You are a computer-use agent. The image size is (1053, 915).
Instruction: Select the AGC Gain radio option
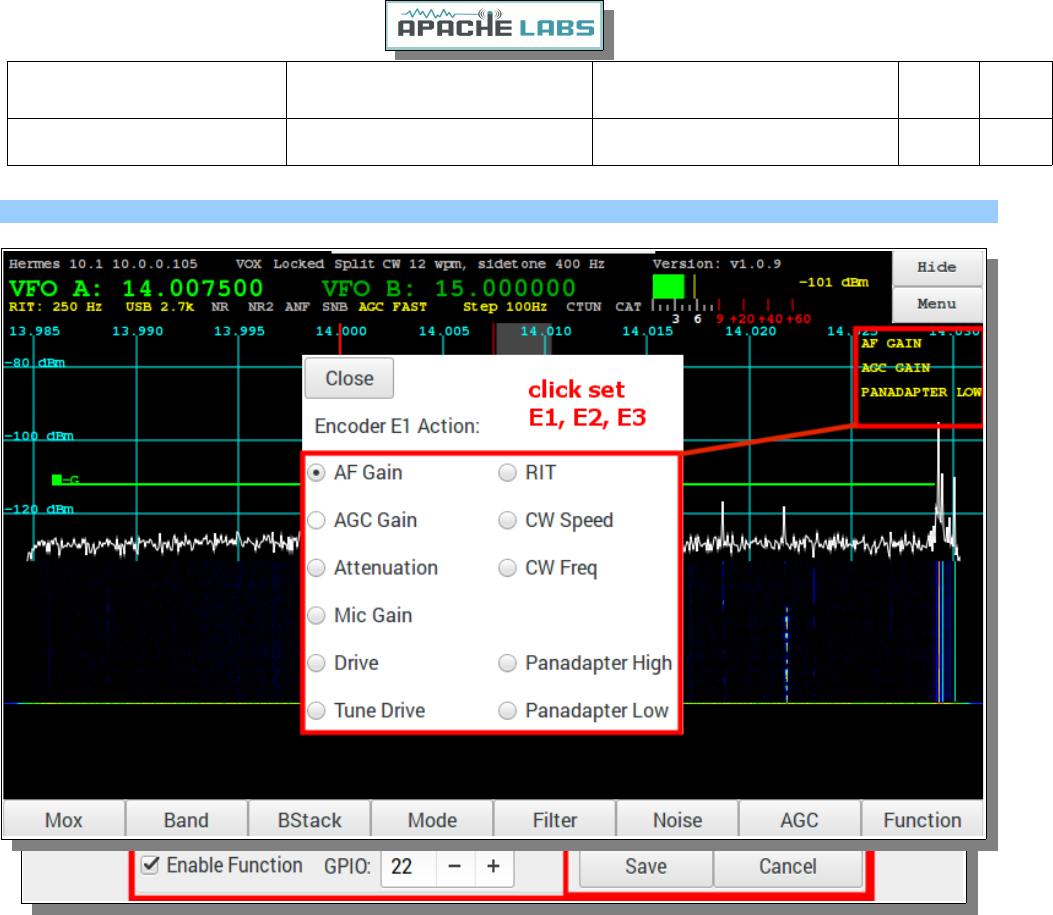click(x=316, y=520)
